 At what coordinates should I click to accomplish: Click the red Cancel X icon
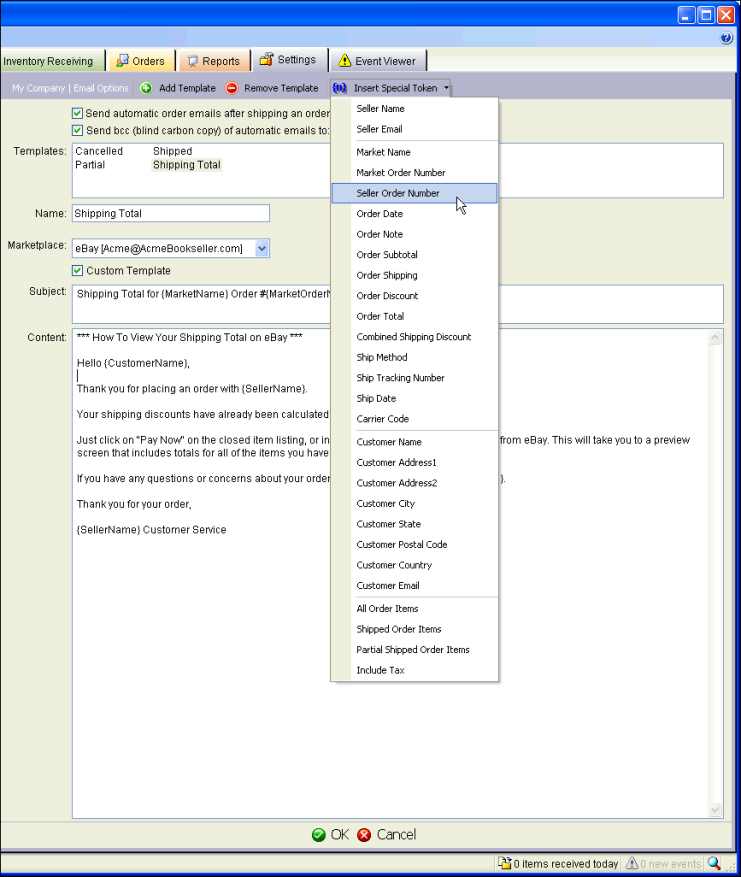(364, 834)
